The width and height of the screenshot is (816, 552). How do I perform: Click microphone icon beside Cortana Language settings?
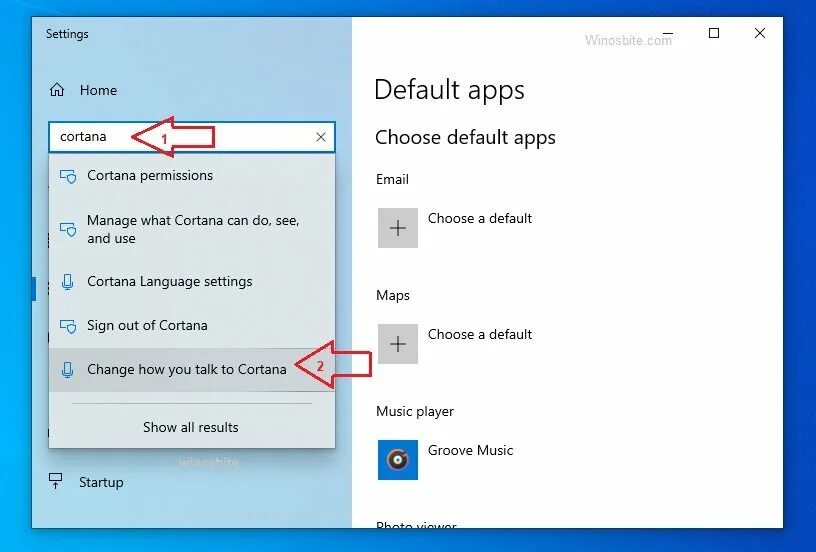tap(68, 282)
